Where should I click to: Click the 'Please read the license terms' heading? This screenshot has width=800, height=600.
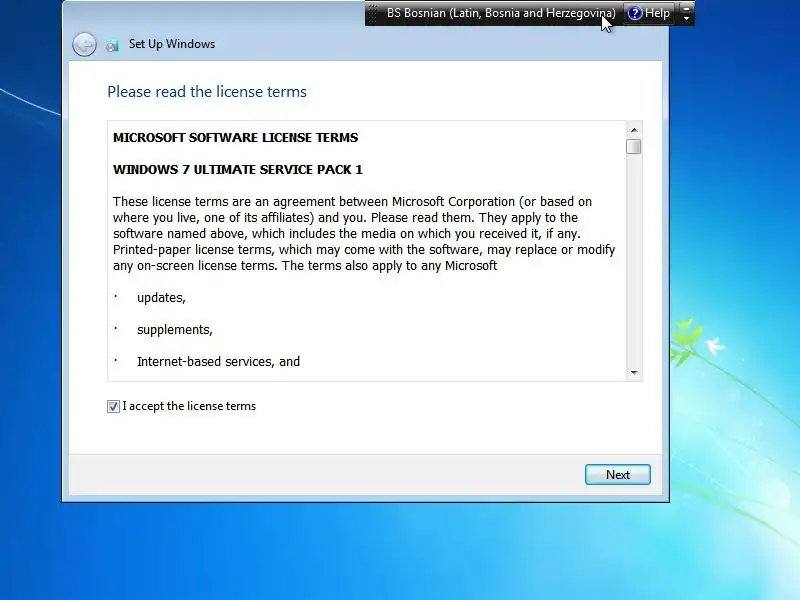click(x=207, y=92)
